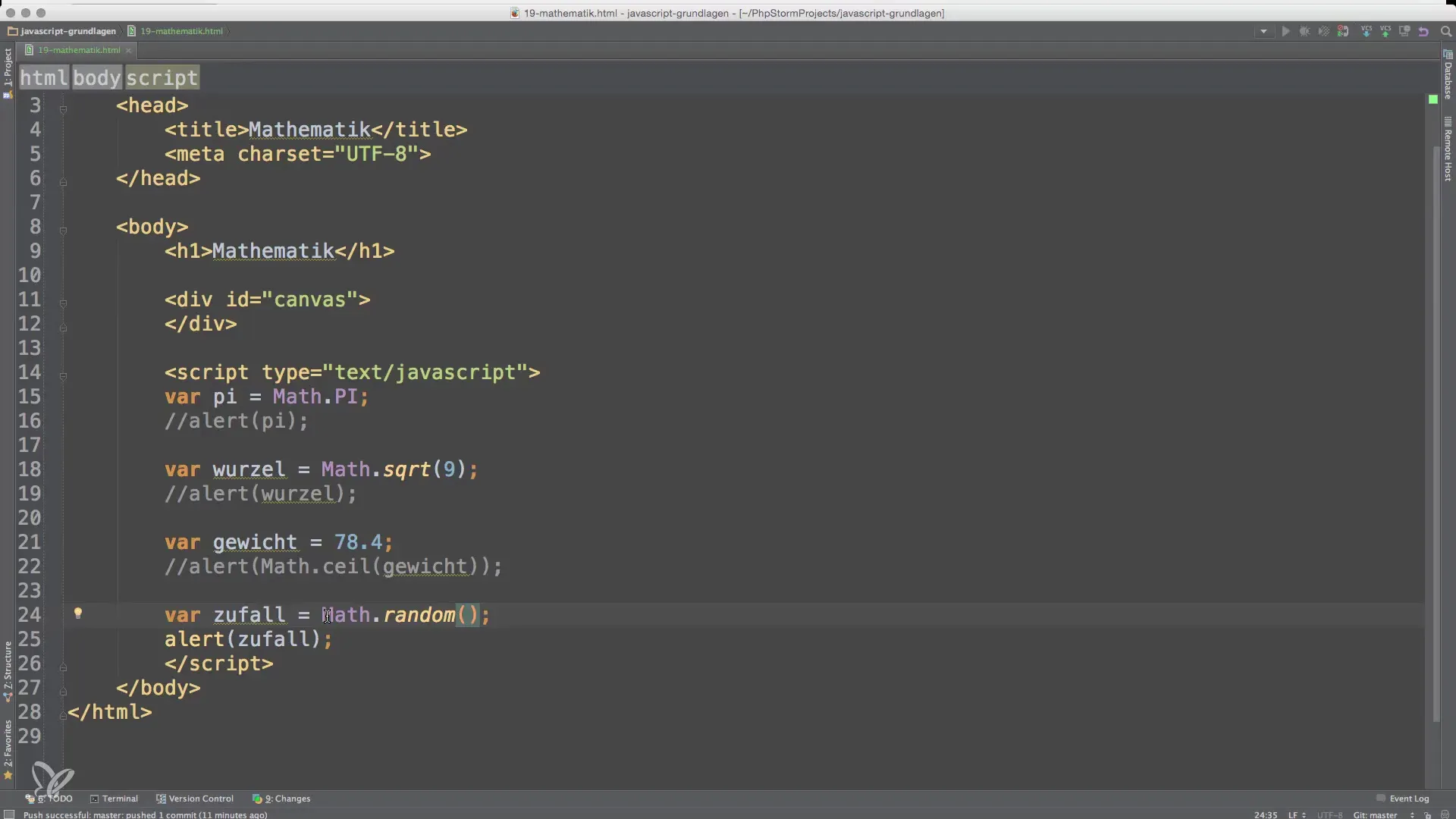Click the VCS commit changes icon
The image size is (1456, 819).
[x=1385, y=31]
